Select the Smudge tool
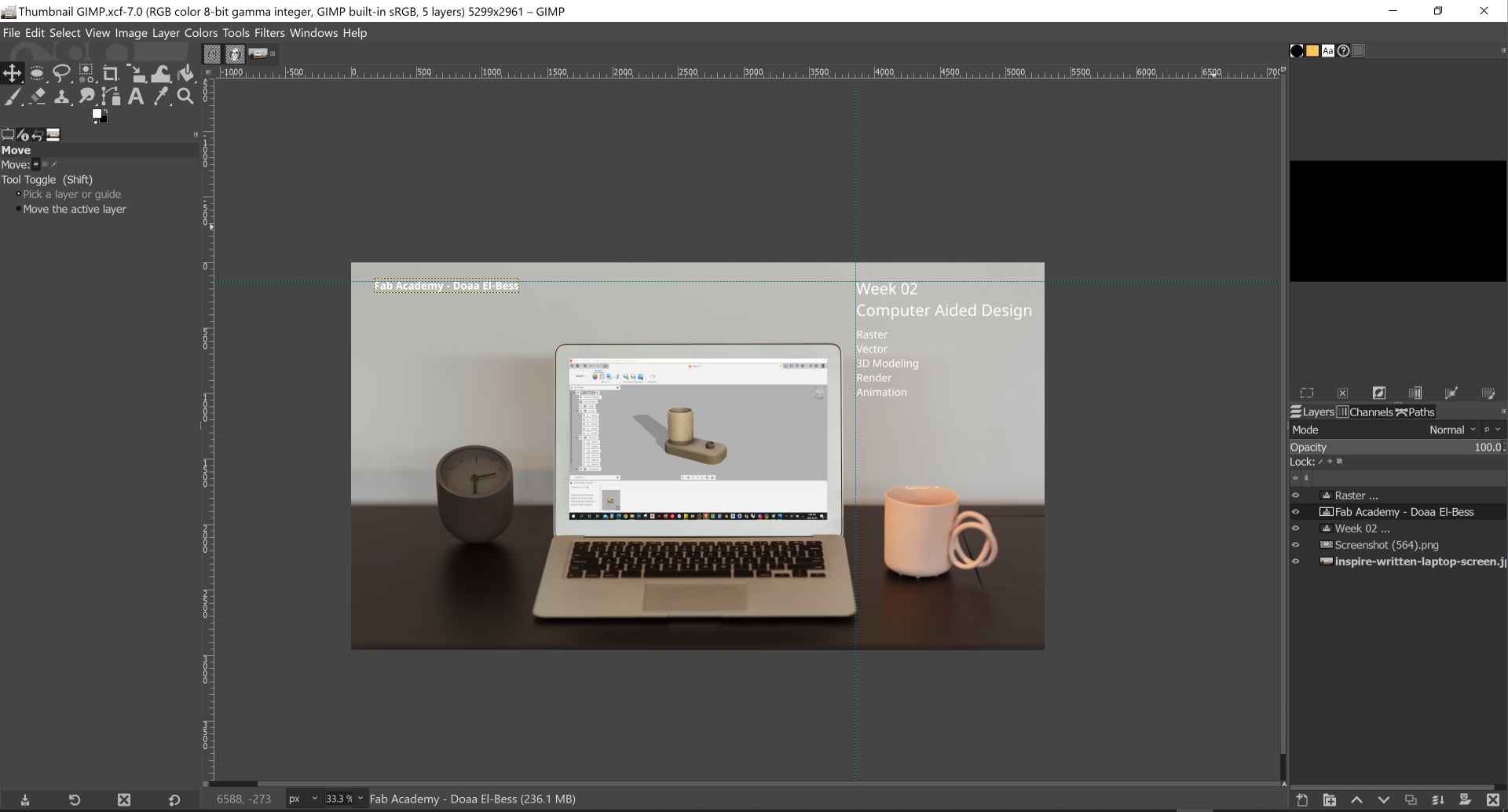1508x812 pixels. coord(86,97)
